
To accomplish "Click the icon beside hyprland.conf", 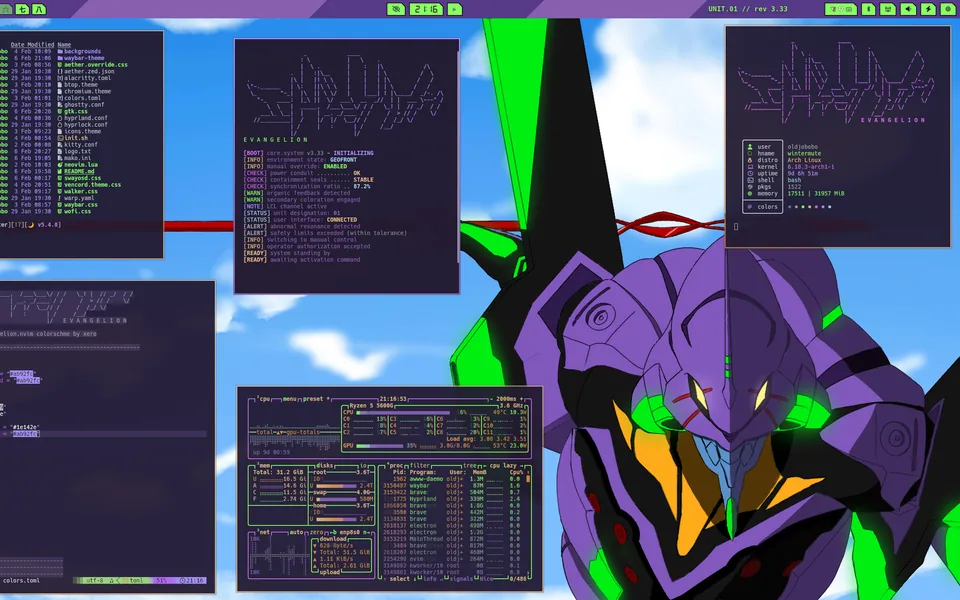I will point(60,118).
